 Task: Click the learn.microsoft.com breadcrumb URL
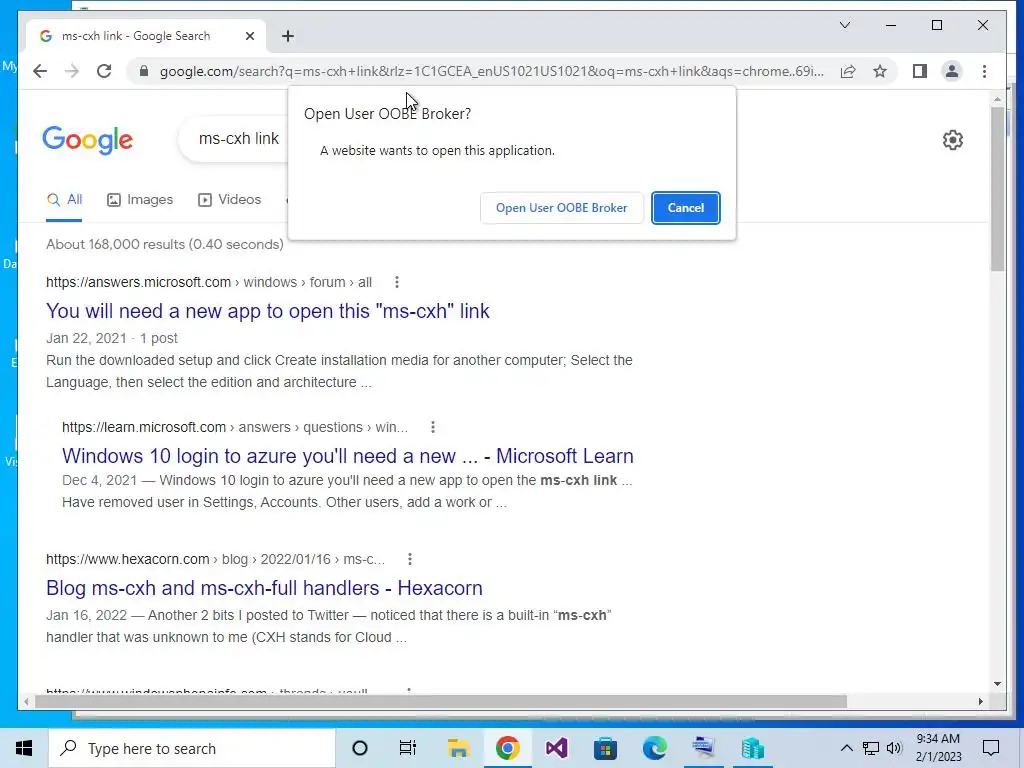pos(235,427)
